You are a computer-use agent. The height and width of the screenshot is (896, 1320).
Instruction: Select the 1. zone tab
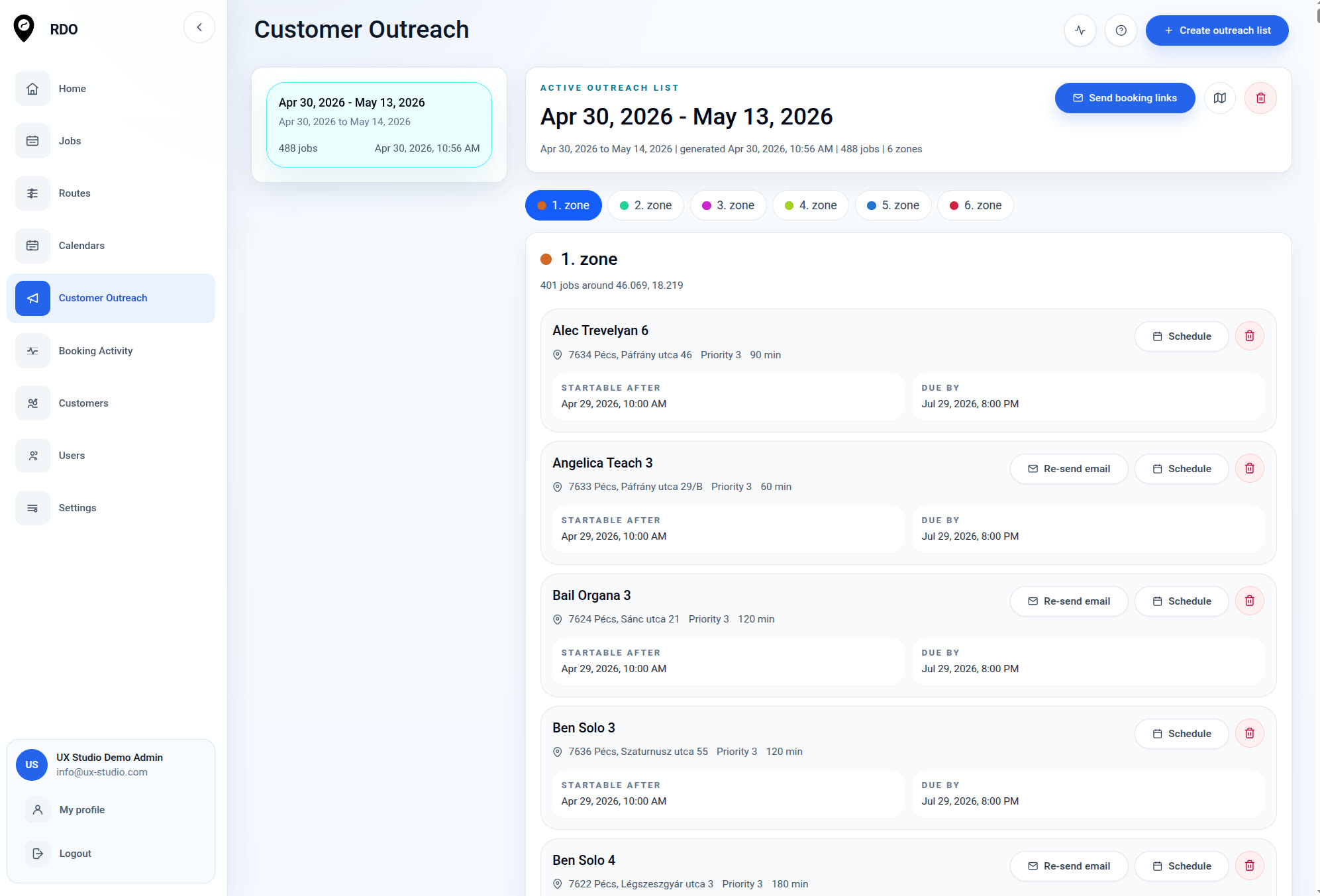[x=563, y=205]
